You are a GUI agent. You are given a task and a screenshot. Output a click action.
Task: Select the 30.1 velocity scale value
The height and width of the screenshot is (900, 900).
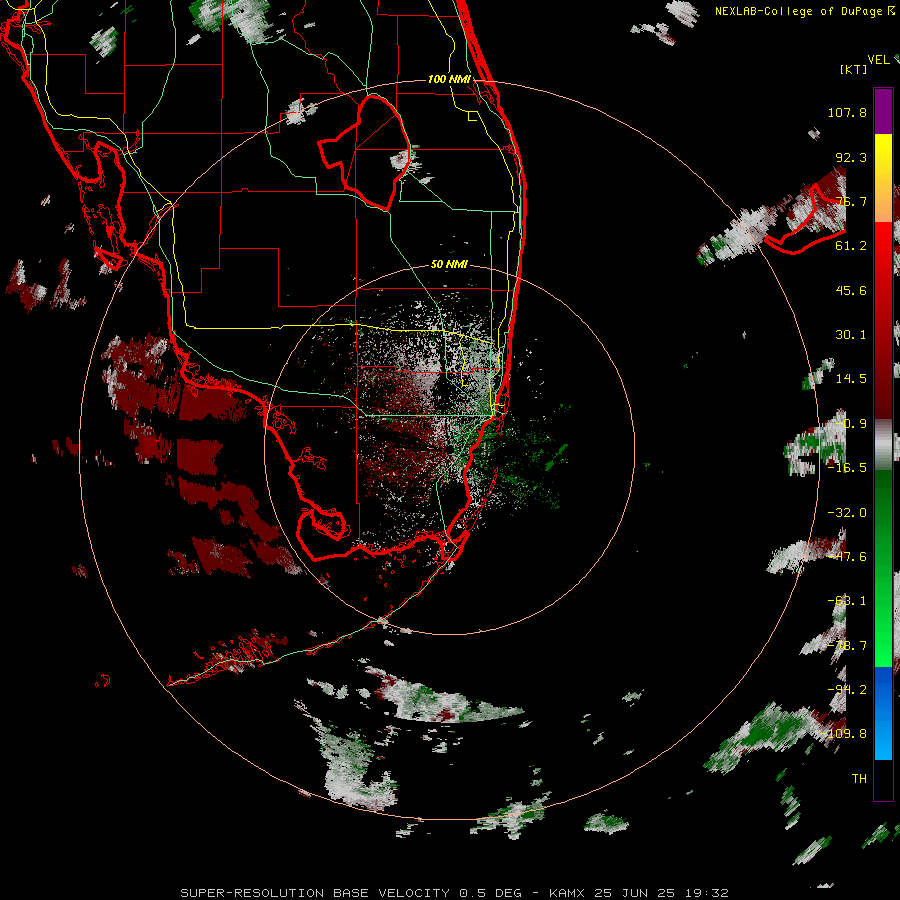coord(851,335)
